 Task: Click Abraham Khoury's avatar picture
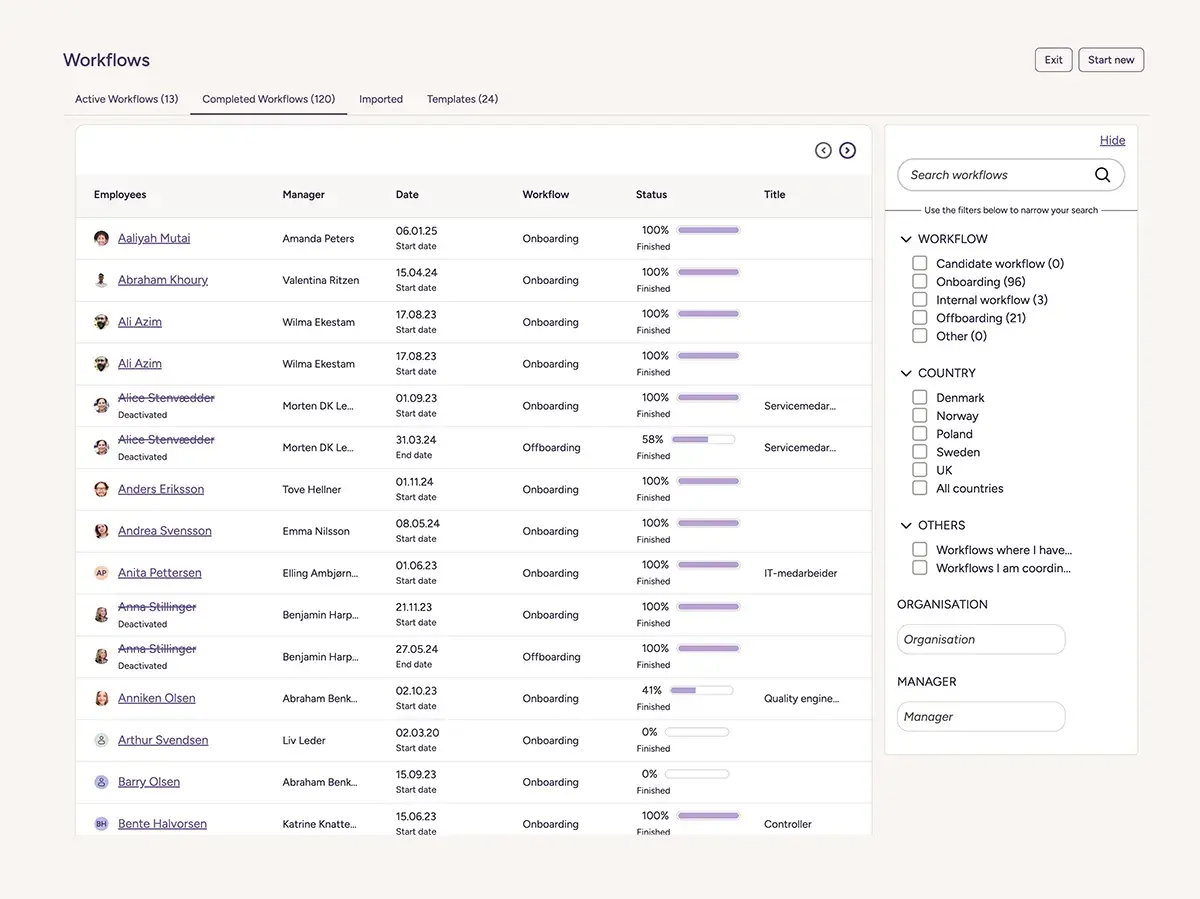tap(101, 279)
